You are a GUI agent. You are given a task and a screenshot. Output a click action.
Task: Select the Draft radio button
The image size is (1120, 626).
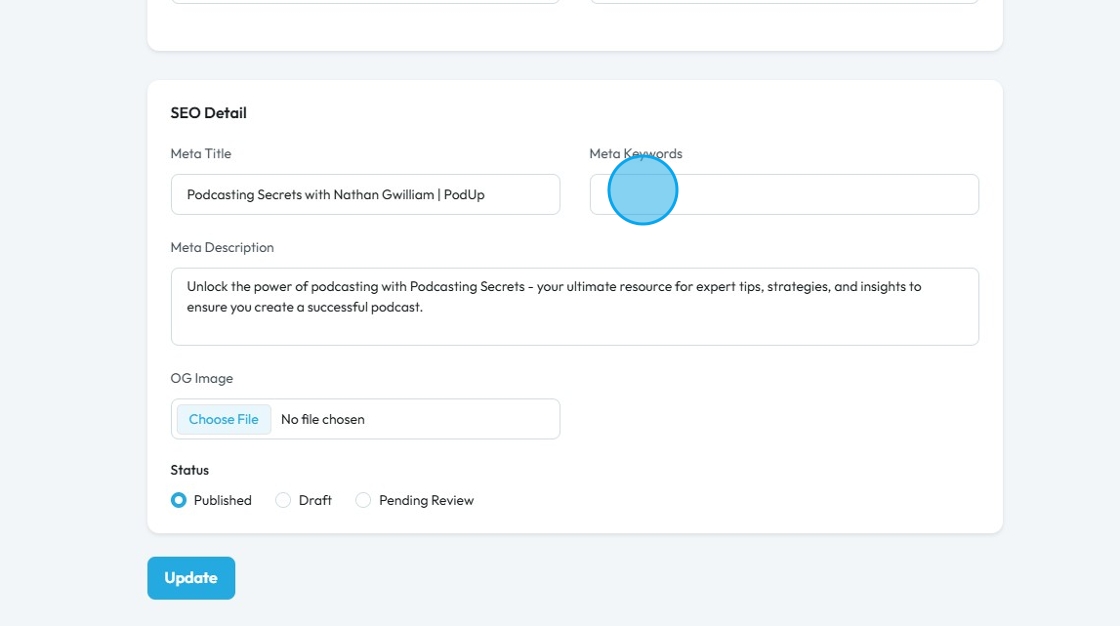click(283, 500)
